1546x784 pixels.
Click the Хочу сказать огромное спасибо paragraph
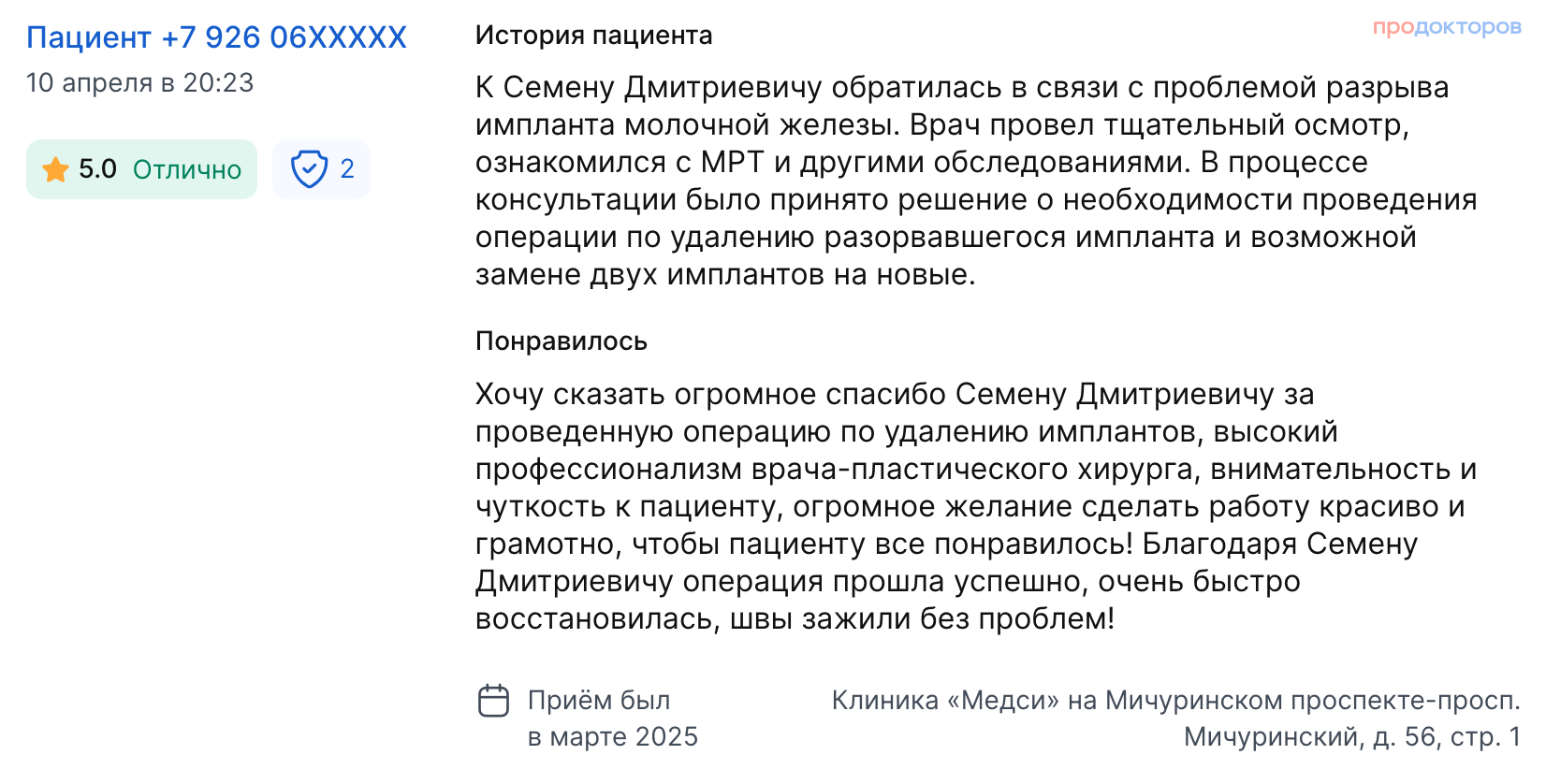[x=976, y=506]
